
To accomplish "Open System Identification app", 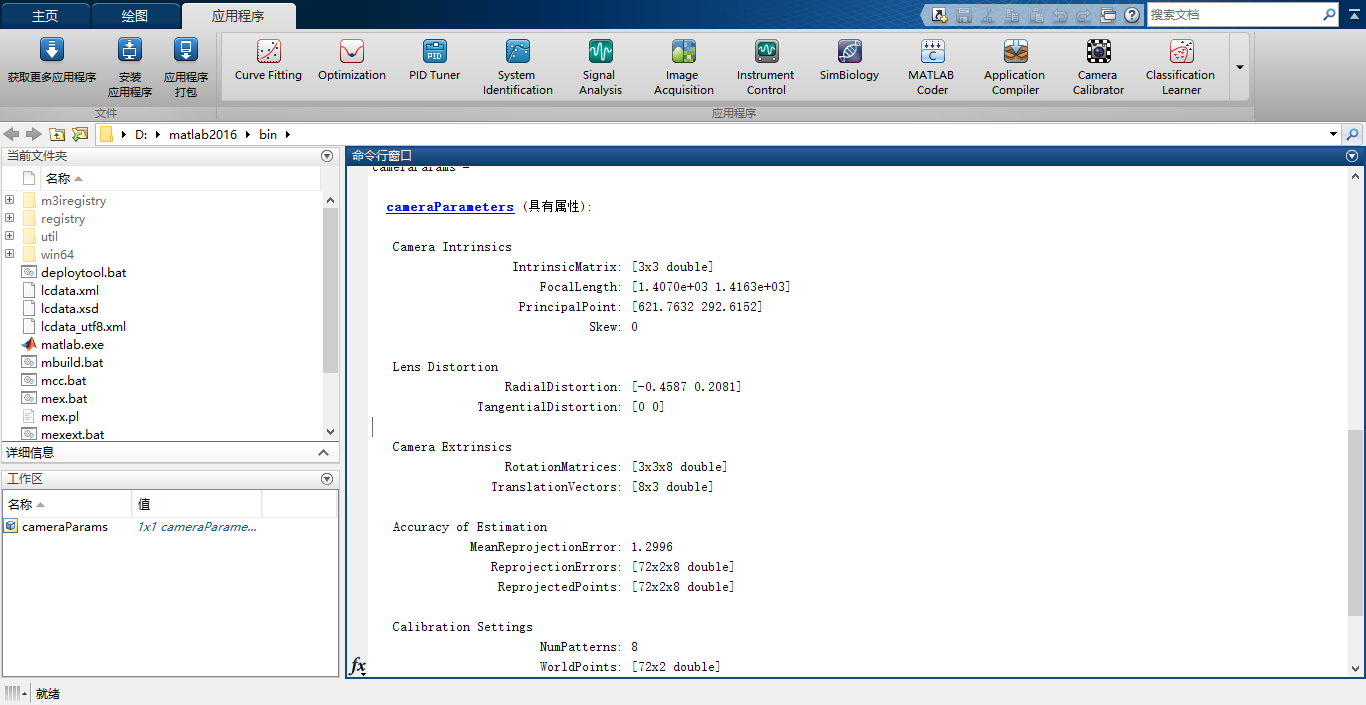I will click(517, 66).
